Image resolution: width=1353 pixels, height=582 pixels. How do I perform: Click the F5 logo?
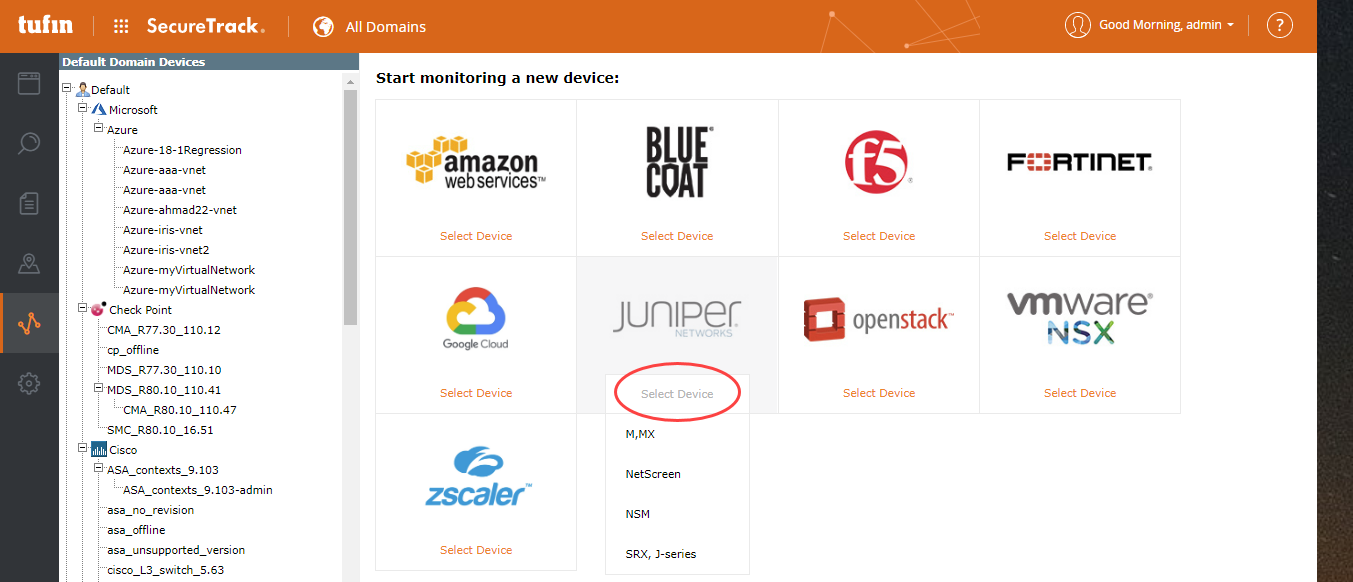(879, 161)
